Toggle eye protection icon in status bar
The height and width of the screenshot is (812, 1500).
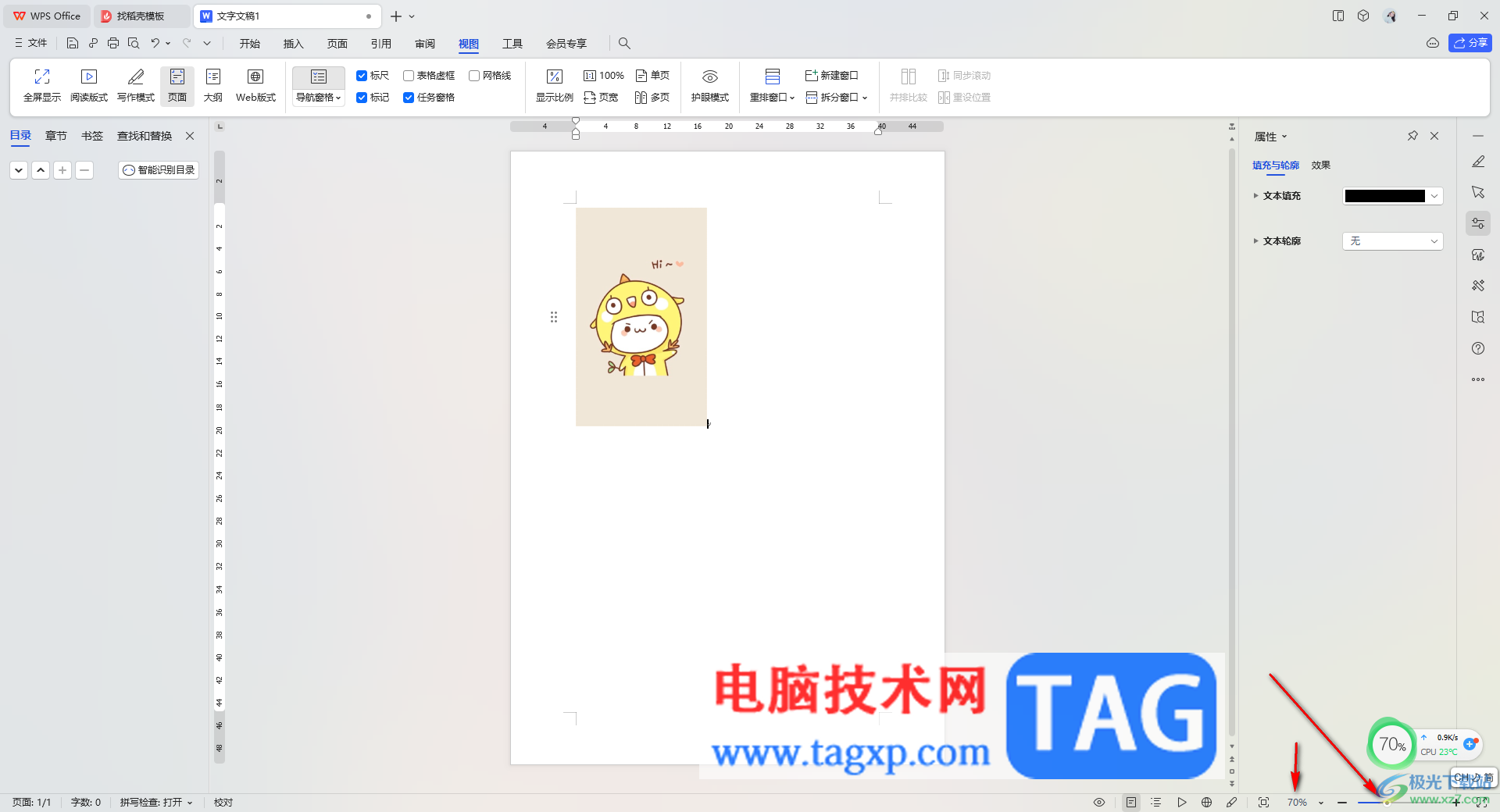[1099, 803]
